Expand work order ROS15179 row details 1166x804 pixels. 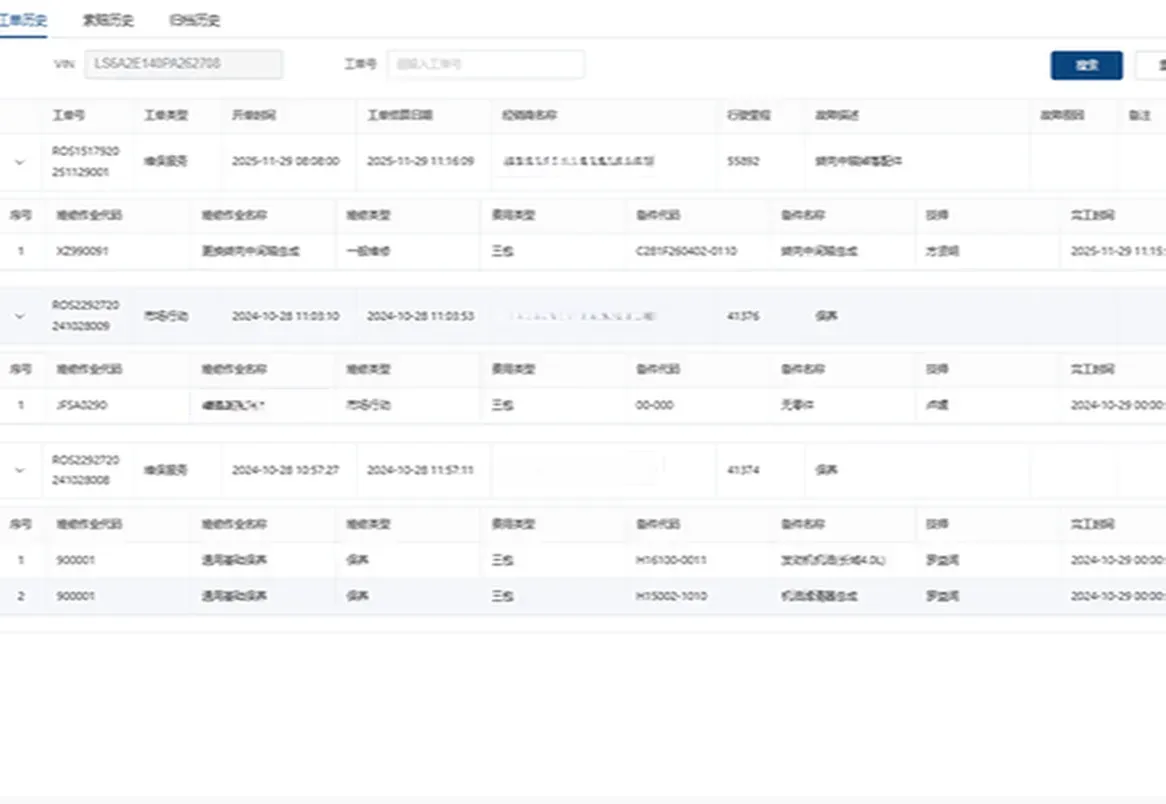pyautogui.click(x=22, y=161)
